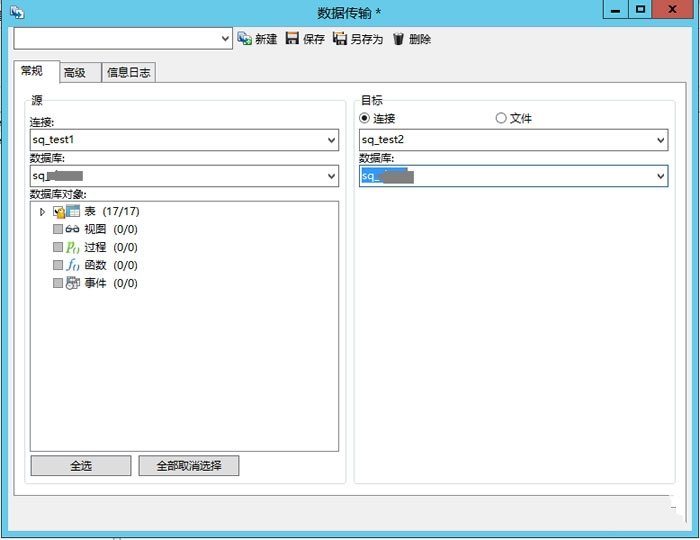The width and height of the screenshot is (700, 540).
Task: Click the procedures P() icon
Action: (72, 247)
